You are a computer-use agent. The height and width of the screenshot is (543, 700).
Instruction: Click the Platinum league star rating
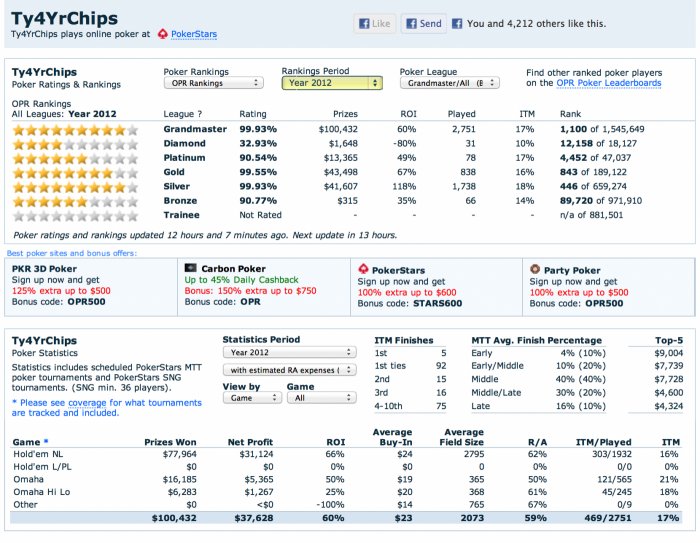pyautogui.click(x=75, y=159)
